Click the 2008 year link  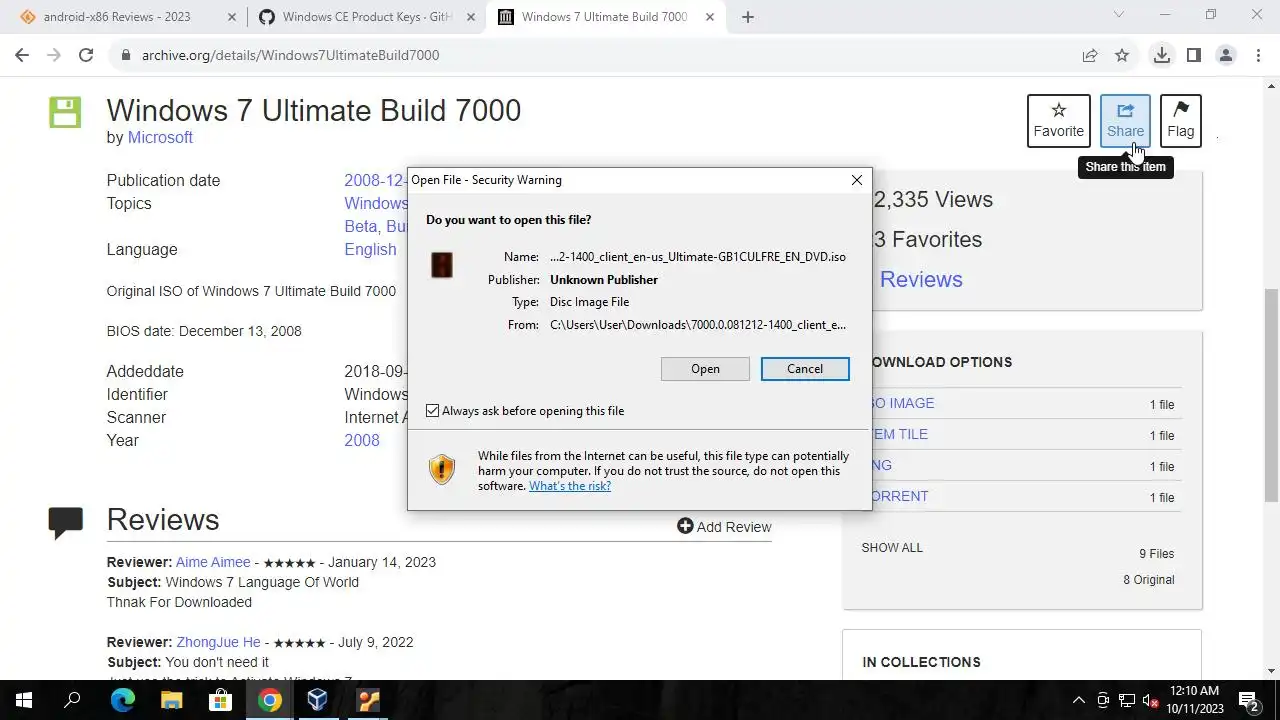pos(362,440)
